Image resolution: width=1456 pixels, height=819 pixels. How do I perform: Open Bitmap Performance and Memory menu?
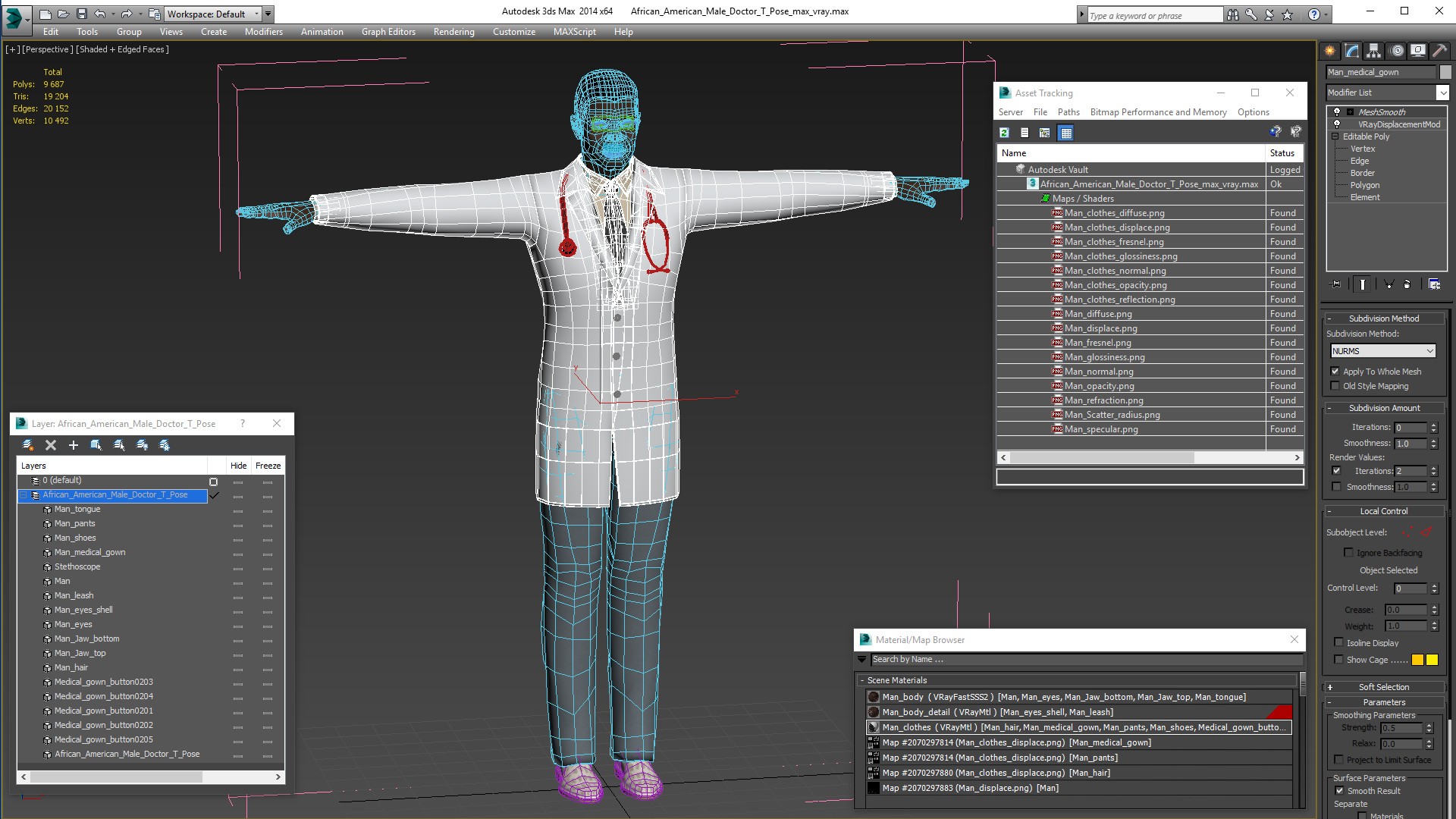pyautogui.click(x=1158, y=112)
